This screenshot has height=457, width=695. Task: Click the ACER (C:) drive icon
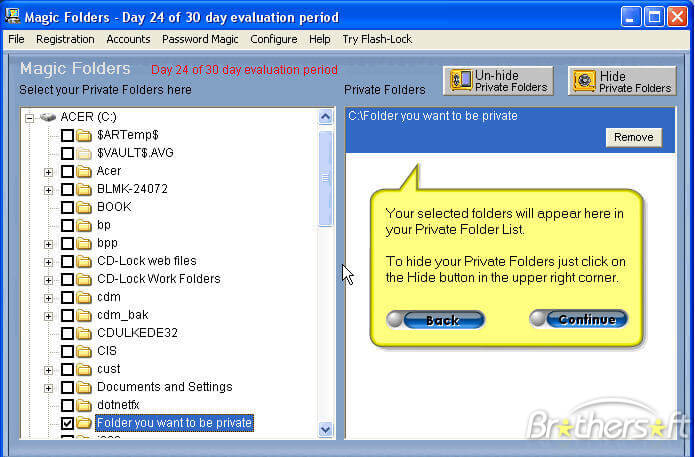[48, 117]
